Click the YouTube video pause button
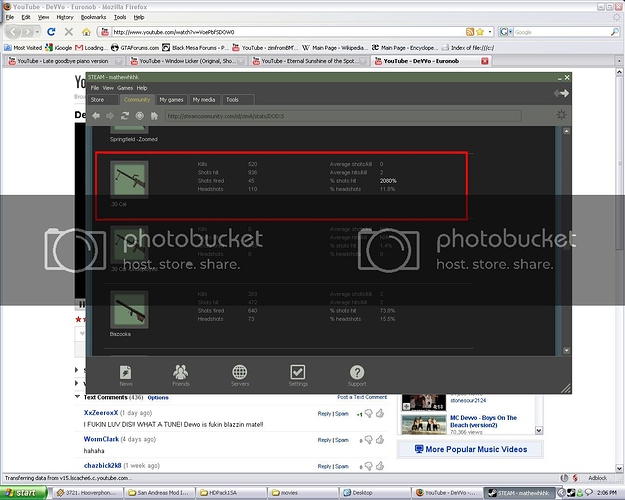 coord(81,305)
